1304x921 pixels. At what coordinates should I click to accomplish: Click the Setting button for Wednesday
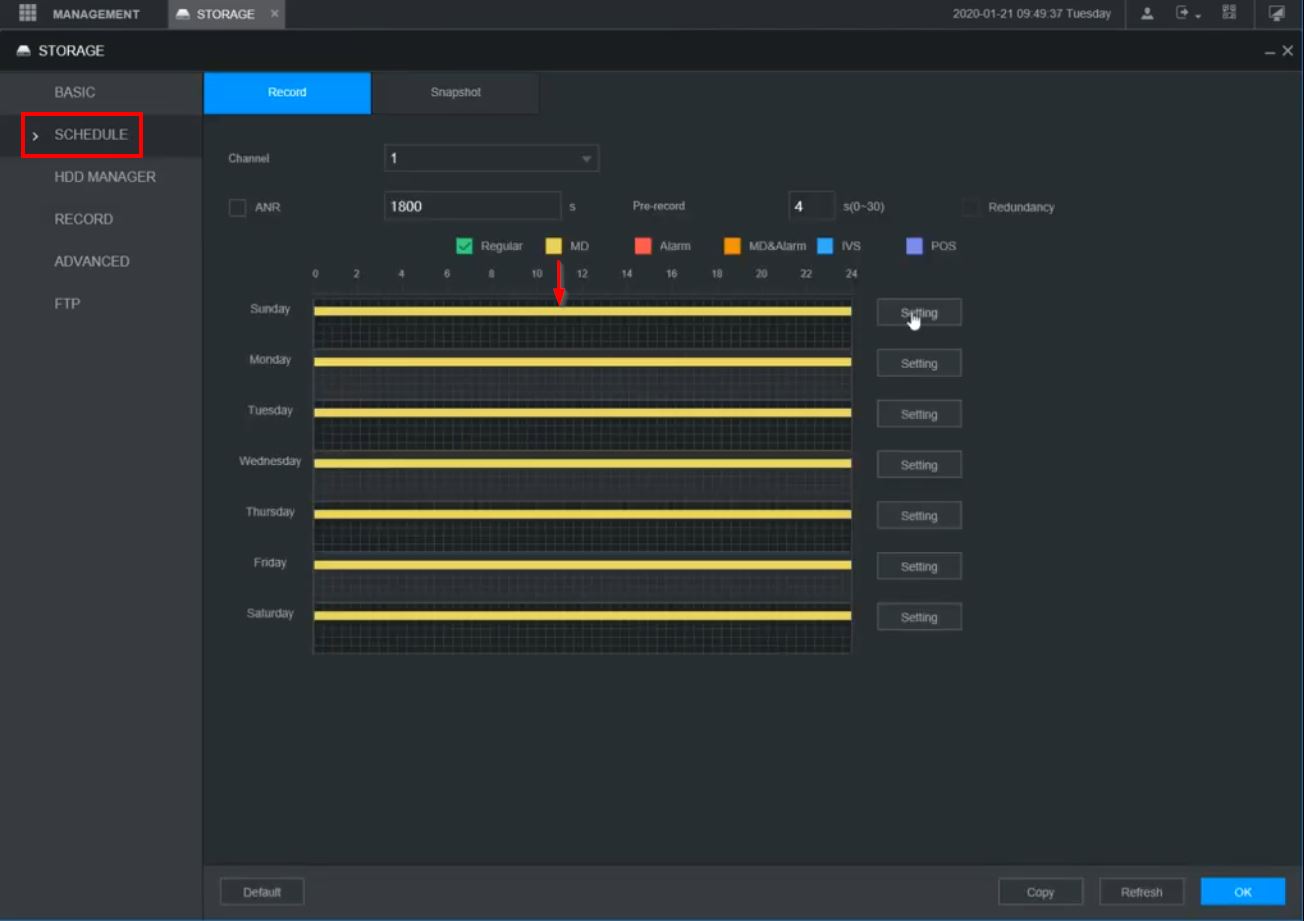919,465
